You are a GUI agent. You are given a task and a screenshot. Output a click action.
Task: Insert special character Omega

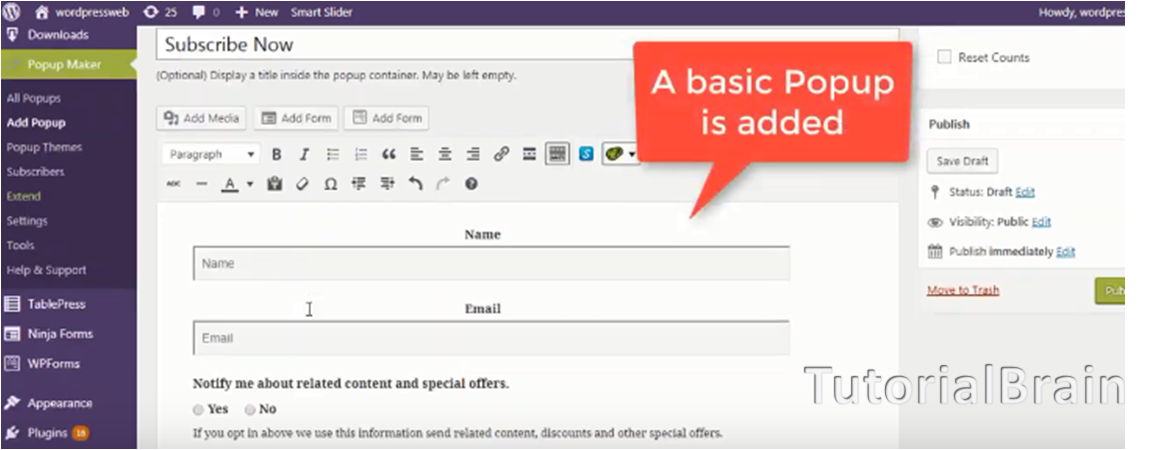click(331, 183)
